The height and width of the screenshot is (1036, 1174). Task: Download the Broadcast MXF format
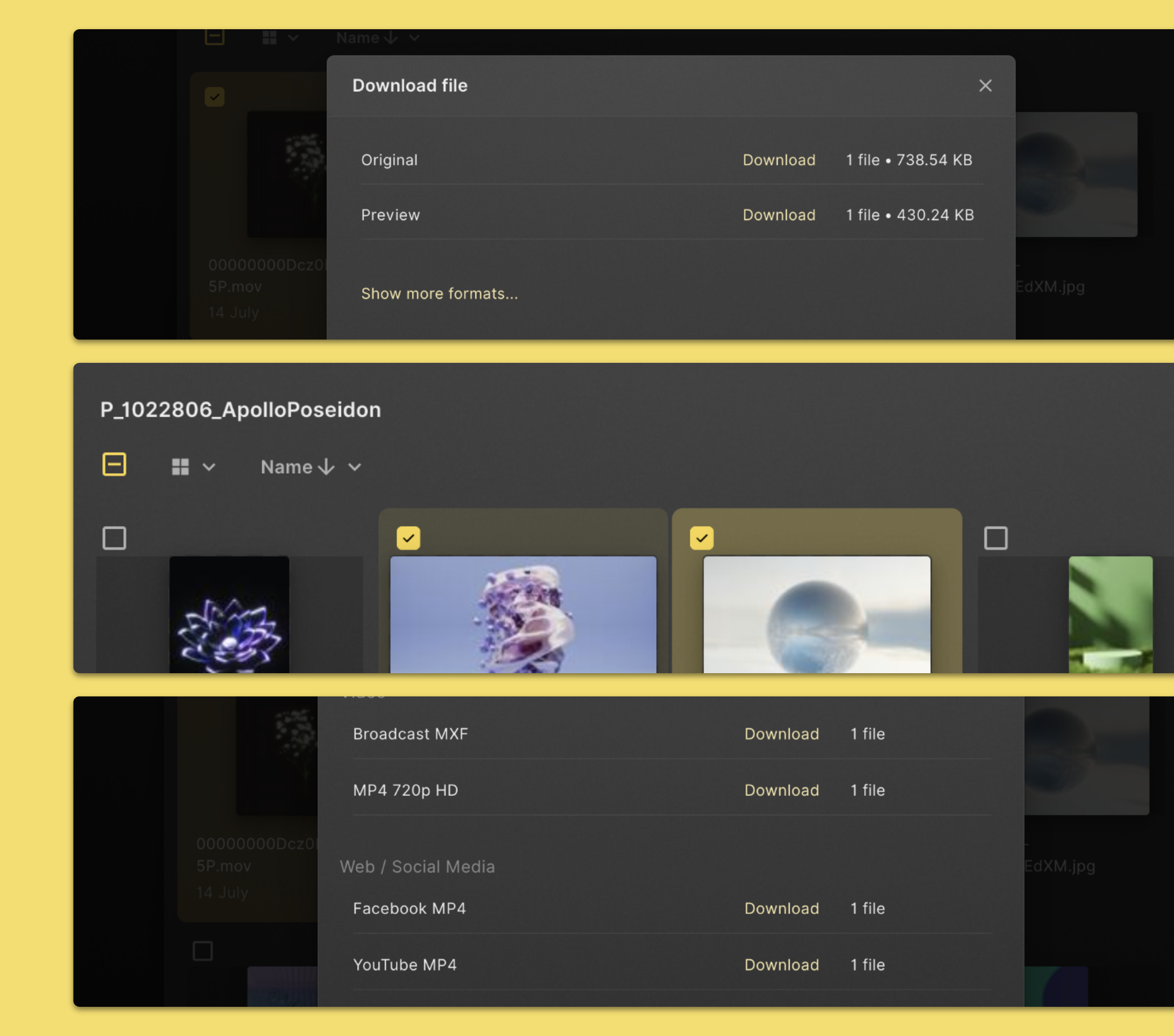pos(781,734)
